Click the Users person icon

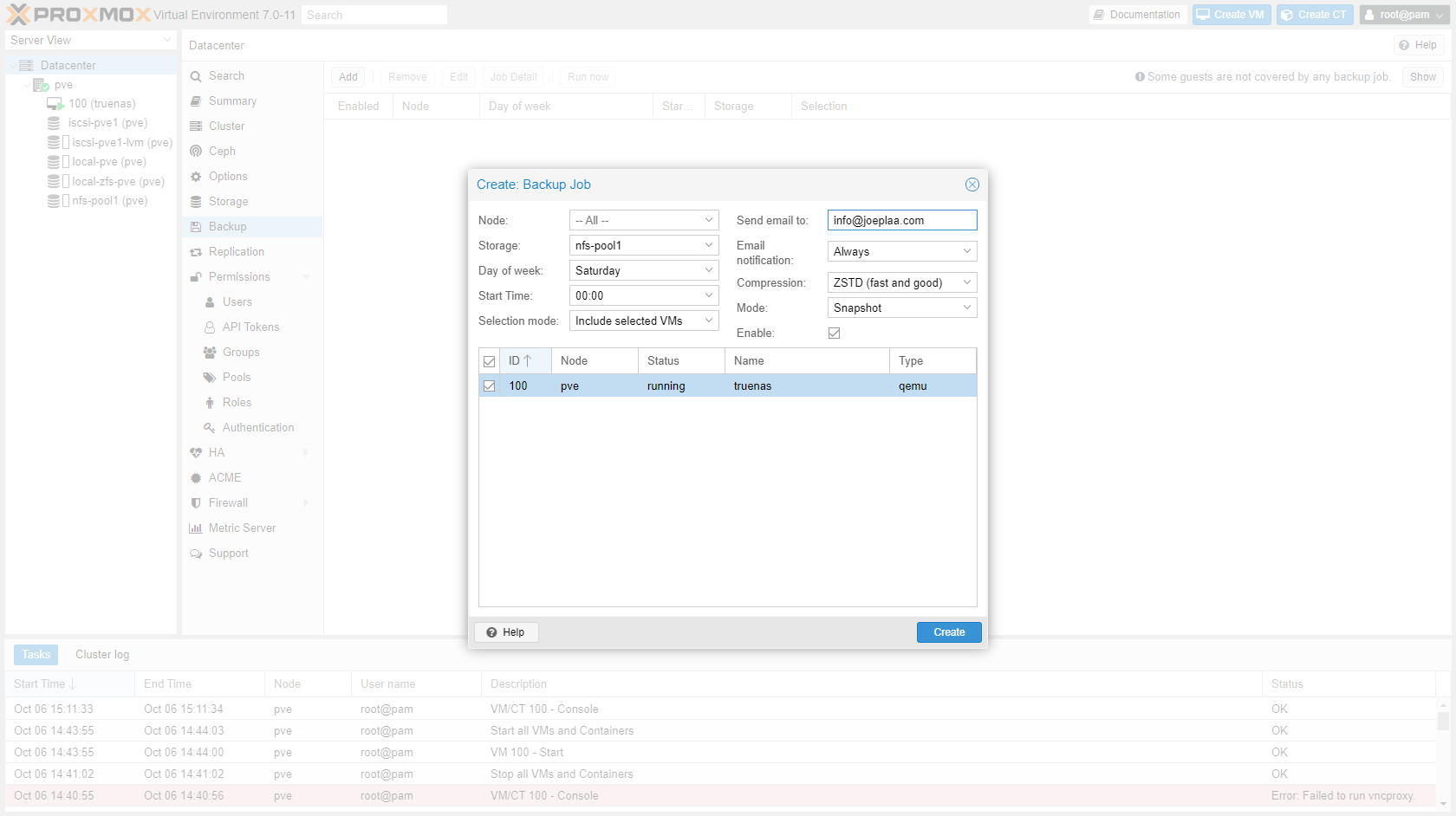coord(210,302)
